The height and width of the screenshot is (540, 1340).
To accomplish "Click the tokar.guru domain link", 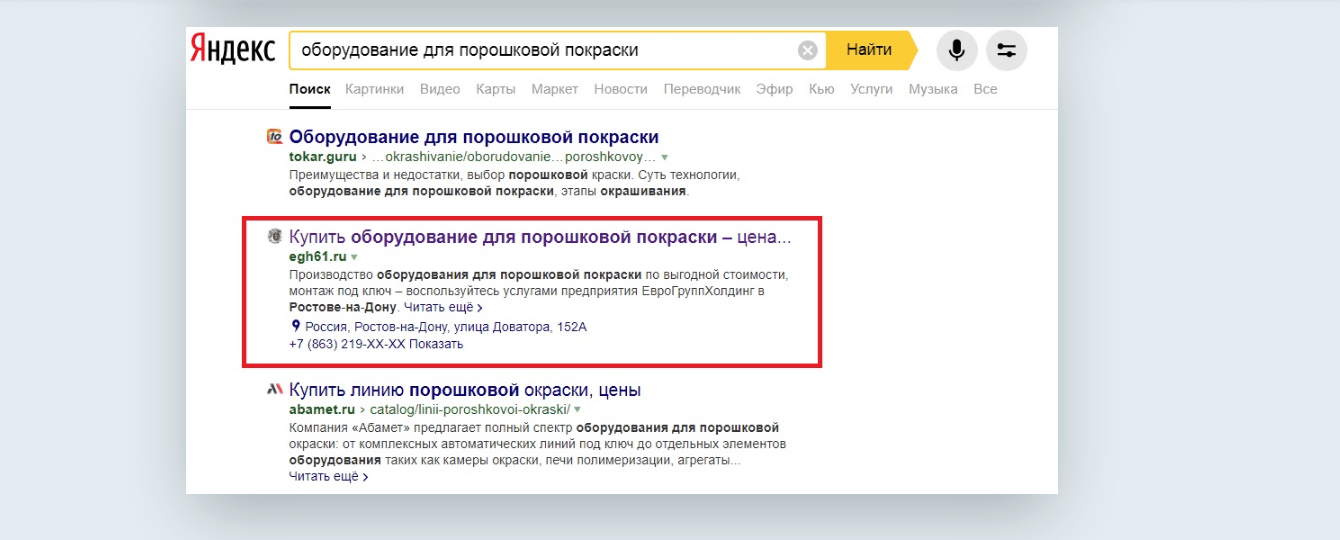I will (325, 158).
